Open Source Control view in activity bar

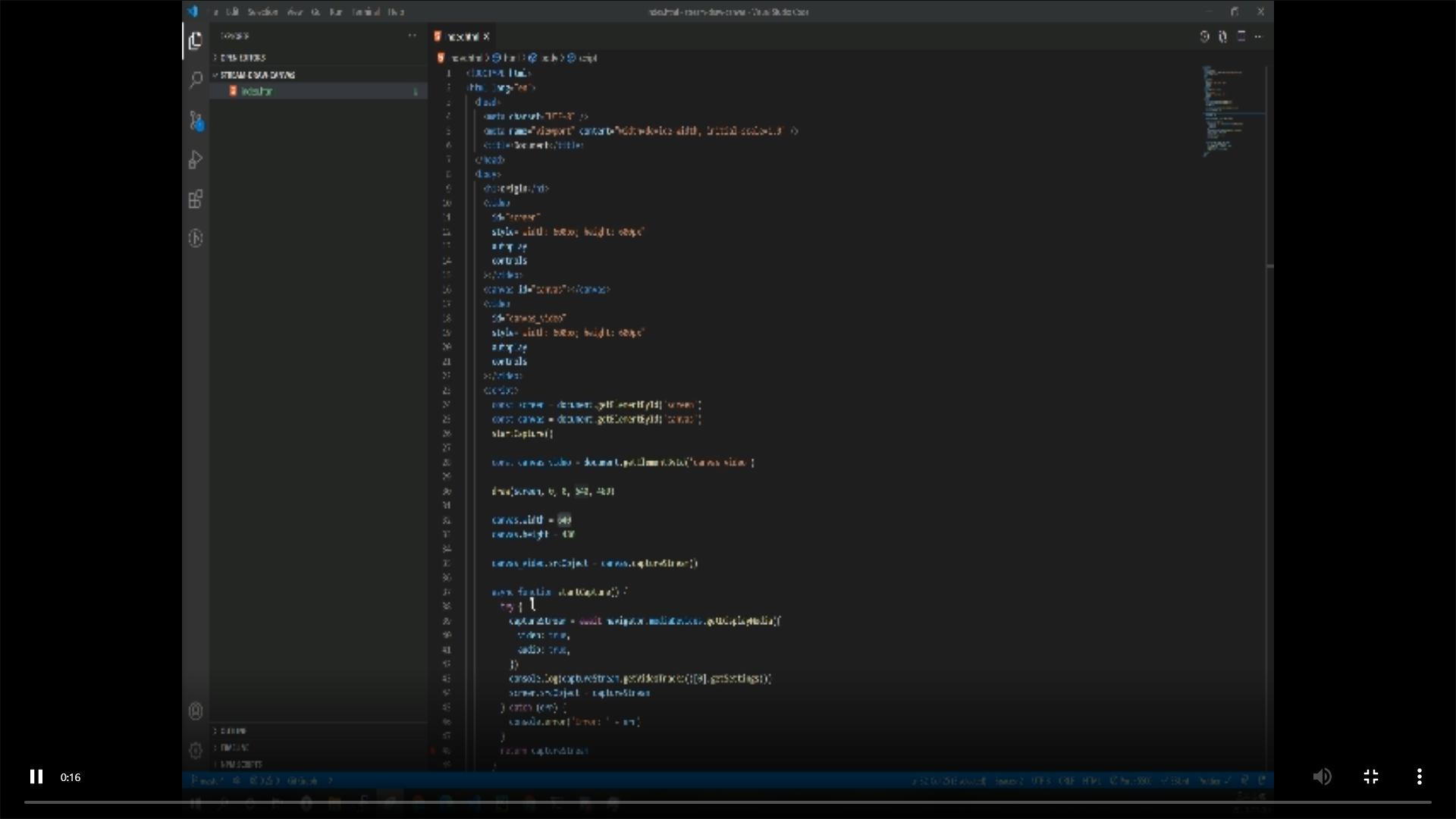coord(196,121)
